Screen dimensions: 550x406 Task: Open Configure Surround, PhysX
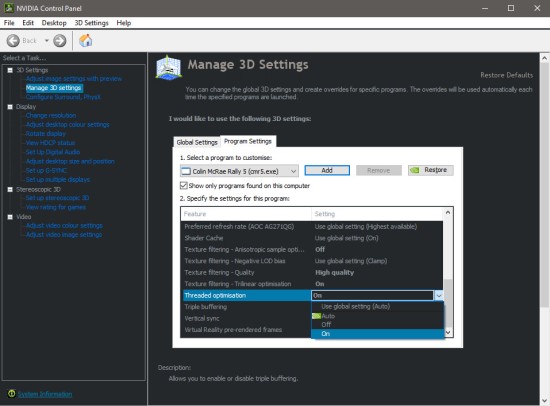[x=63, y=97]
